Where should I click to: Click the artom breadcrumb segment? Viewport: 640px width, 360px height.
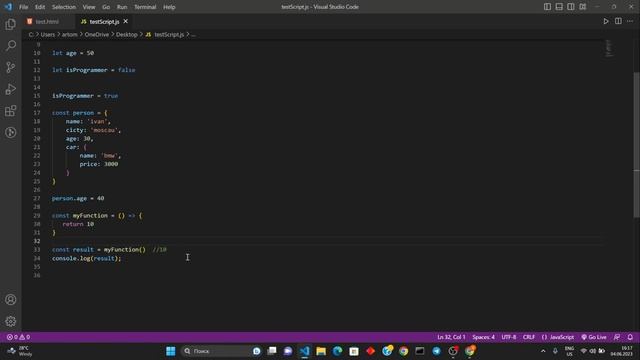pyautogui.click(x=69, y=35)
